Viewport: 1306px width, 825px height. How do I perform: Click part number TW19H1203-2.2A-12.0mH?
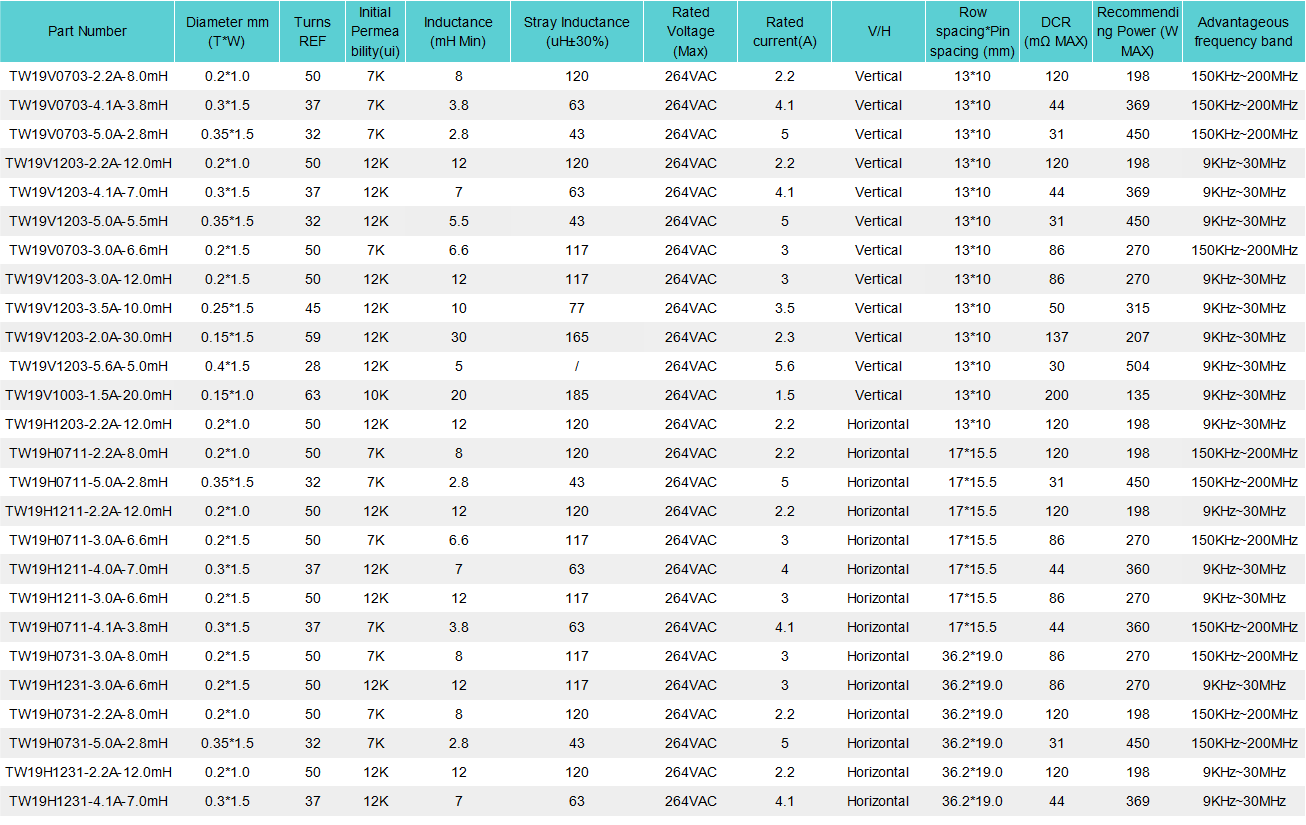(88, 424)
